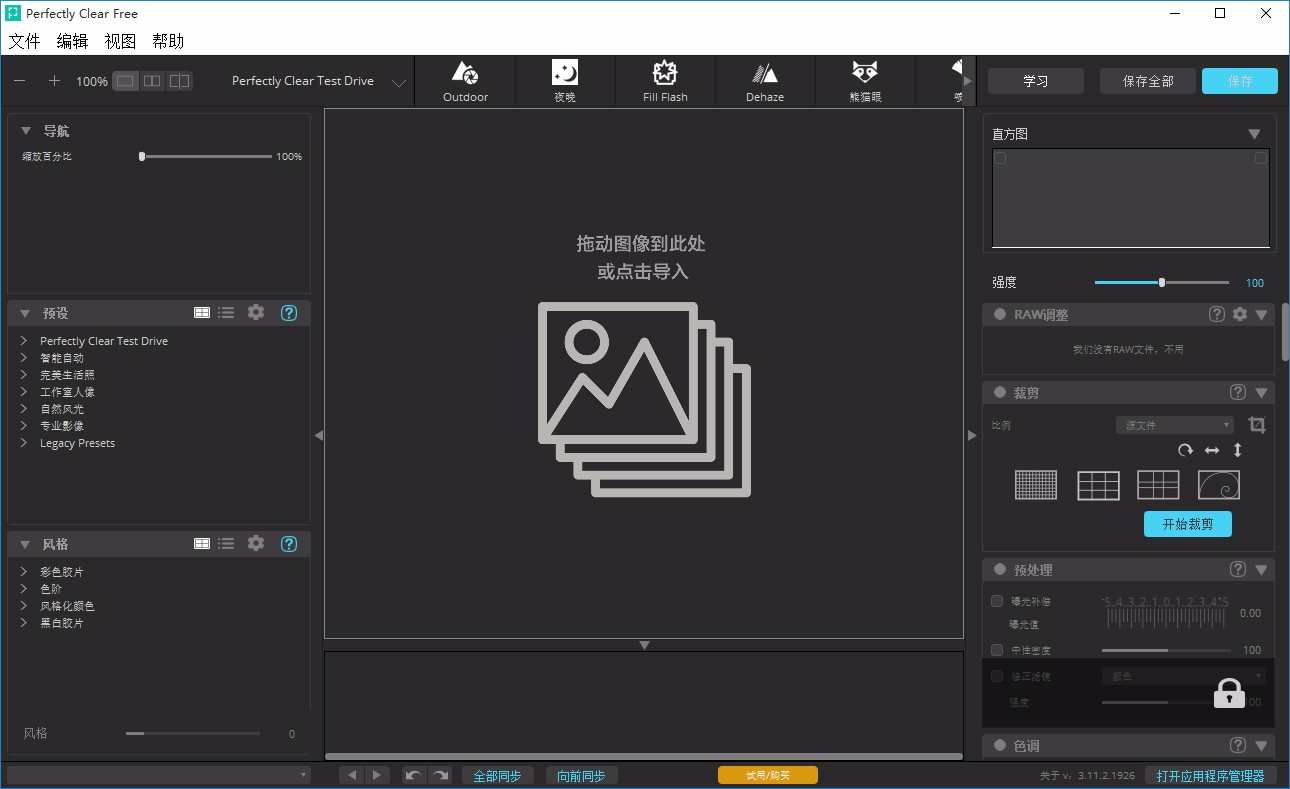Expand the 彩色胶片 style group
Screen dimensions: 1290x789
click(x=23, y=572)
